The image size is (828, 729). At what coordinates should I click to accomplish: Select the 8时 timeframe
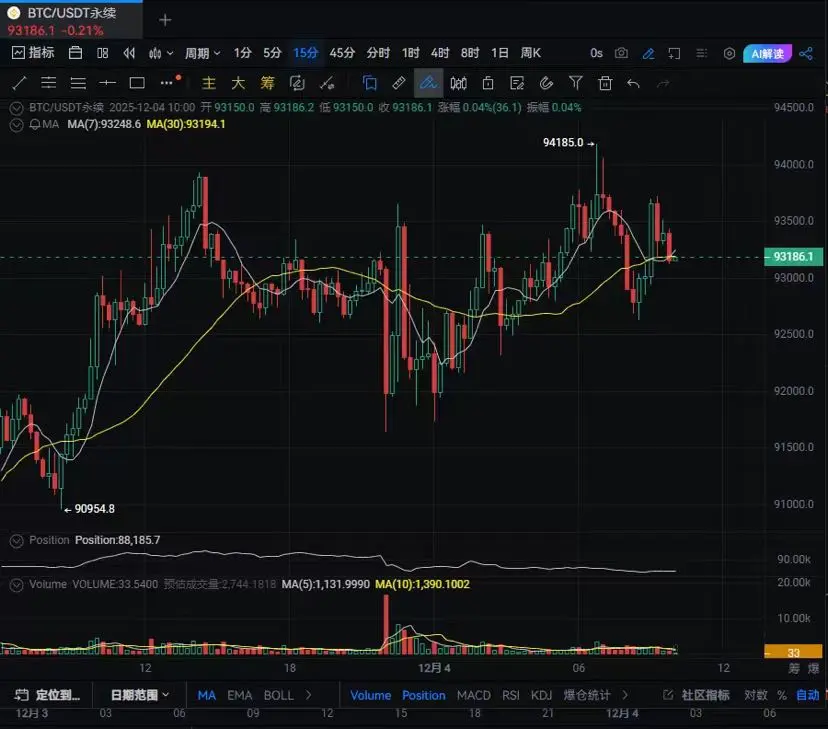[x=469, y=53]
